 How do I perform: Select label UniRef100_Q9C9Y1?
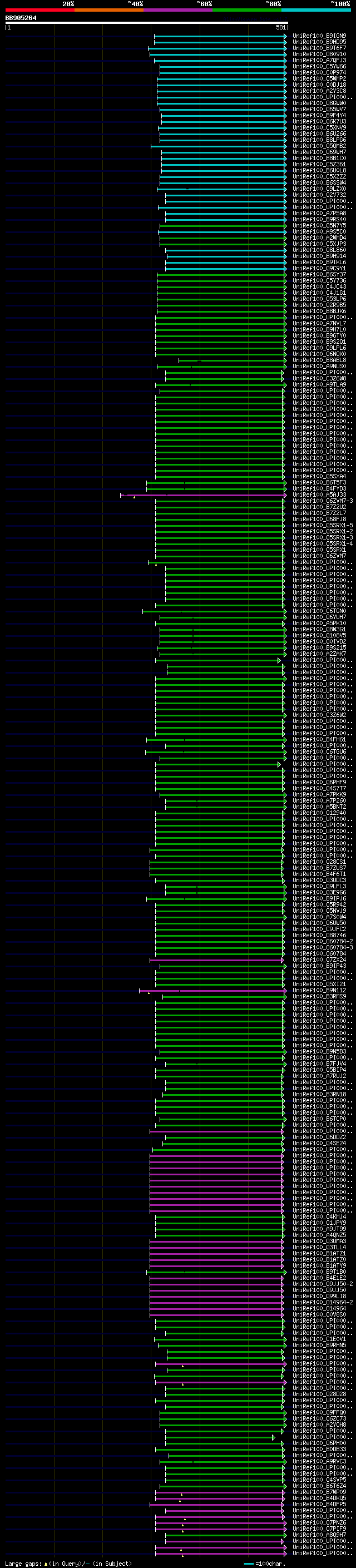point(319,269)
